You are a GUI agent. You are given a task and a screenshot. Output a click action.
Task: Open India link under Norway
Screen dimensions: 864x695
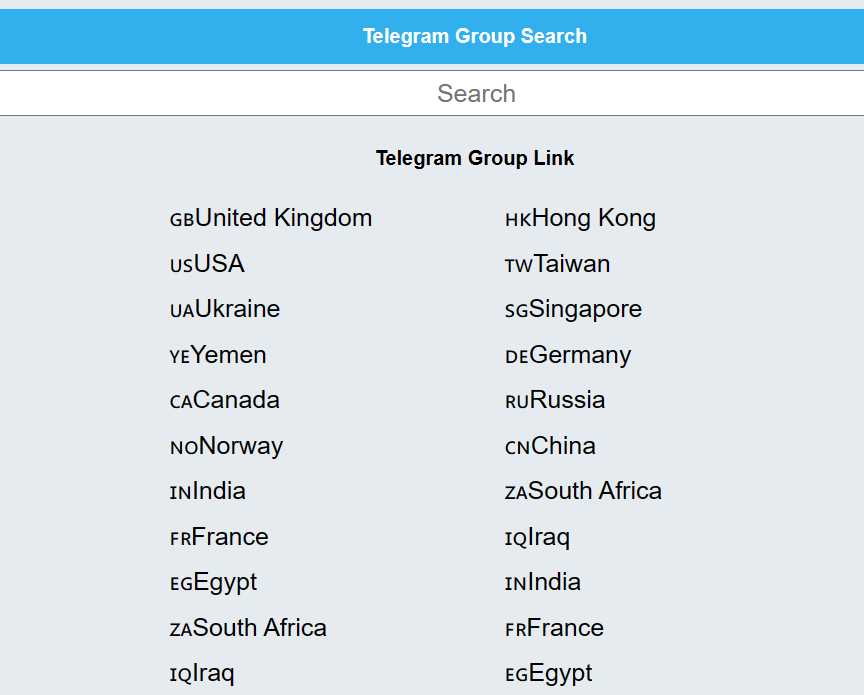click(208, 491)
